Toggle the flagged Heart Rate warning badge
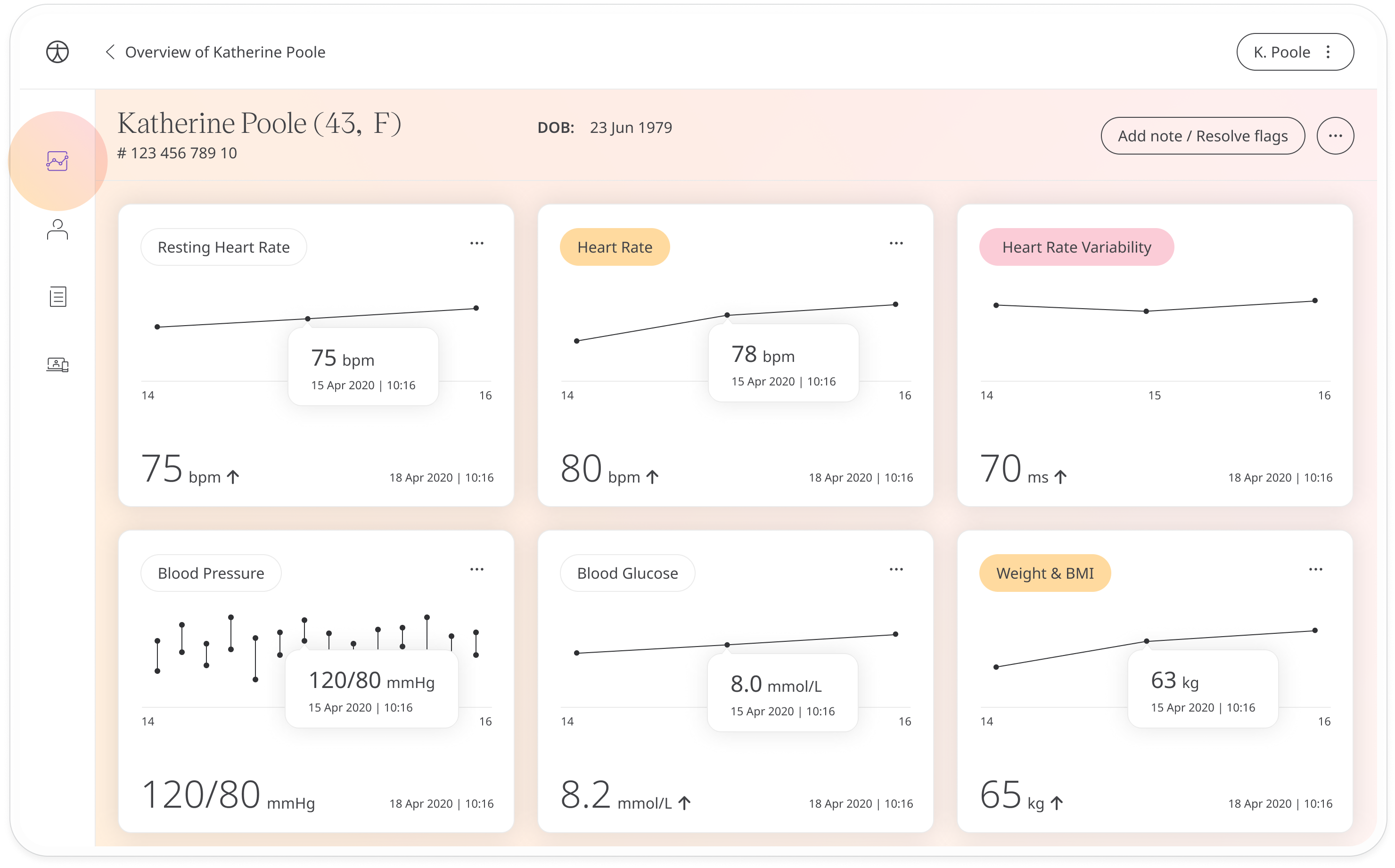 613,246
